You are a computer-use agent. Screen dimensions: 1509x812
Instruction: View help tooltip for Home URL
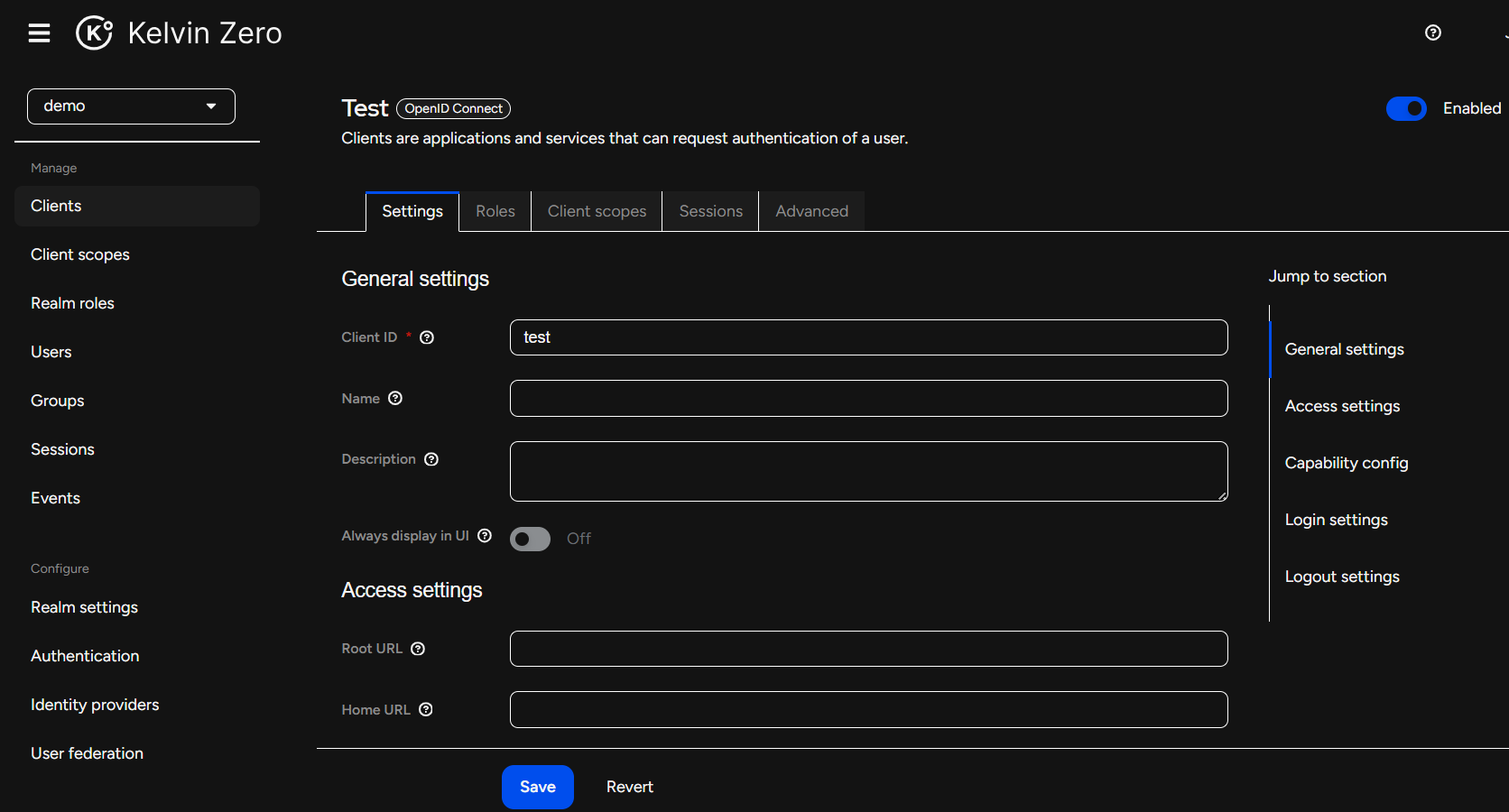426,710
